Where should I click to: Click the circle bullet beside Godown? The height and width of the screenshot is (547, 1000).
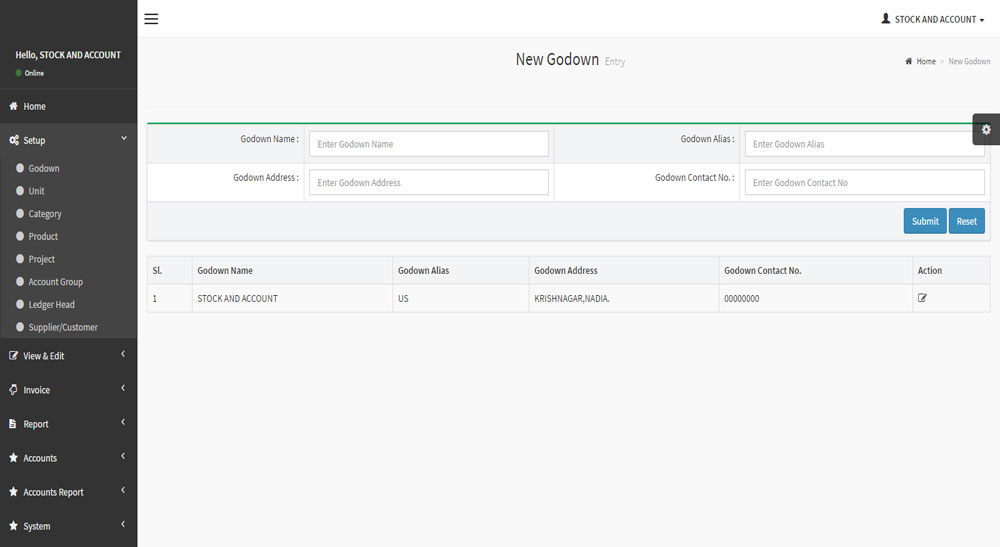click(20, 168)
